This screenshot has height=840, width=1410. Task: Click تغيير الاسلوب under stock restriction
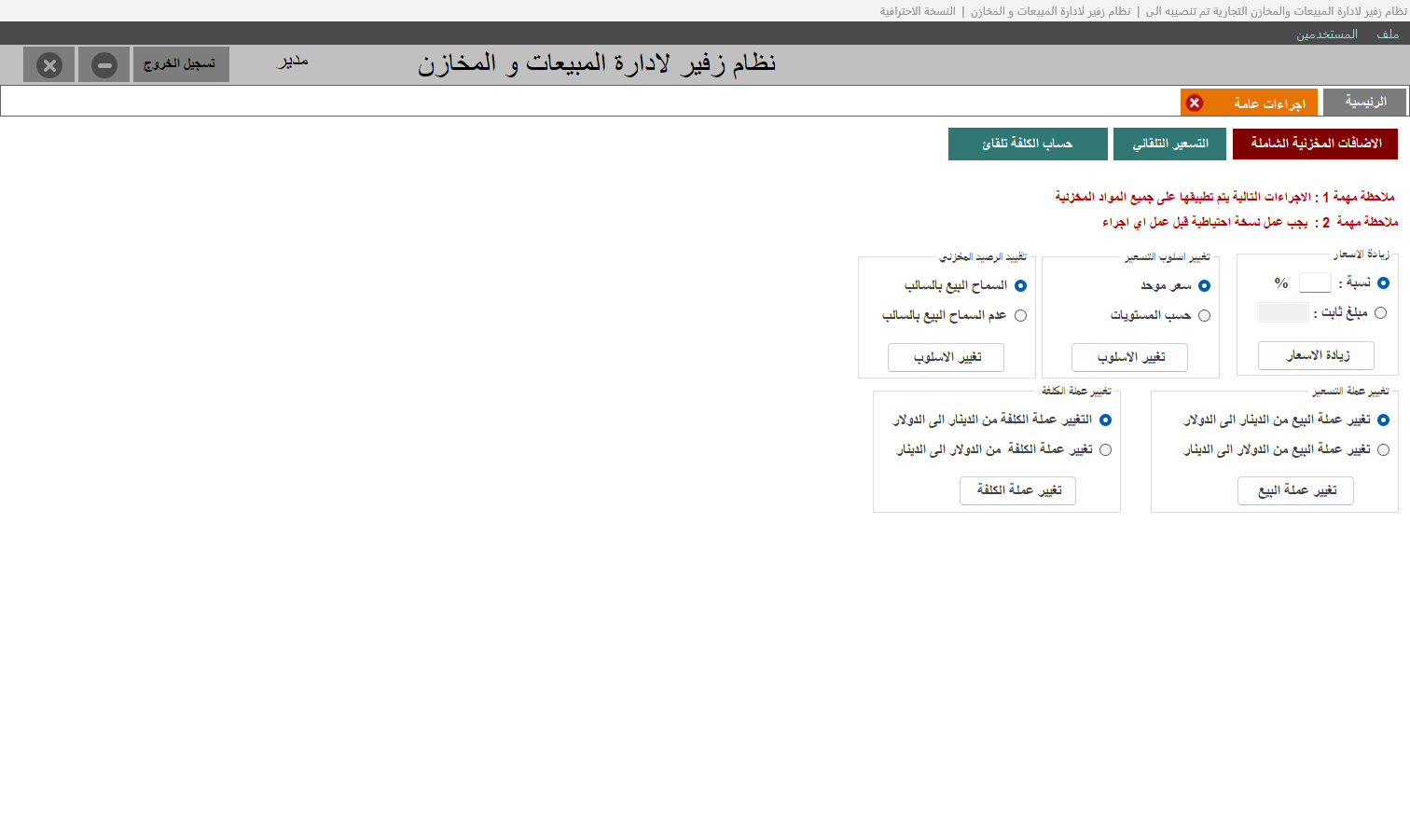tap(946, 357)
